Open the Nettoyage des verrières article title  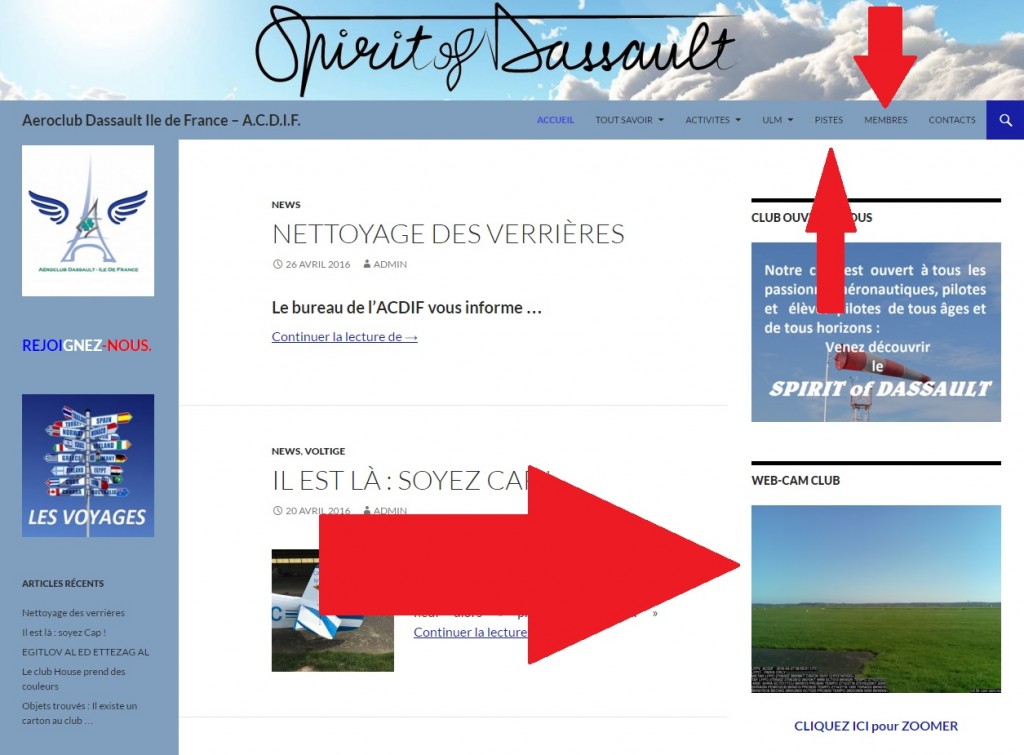448,234
